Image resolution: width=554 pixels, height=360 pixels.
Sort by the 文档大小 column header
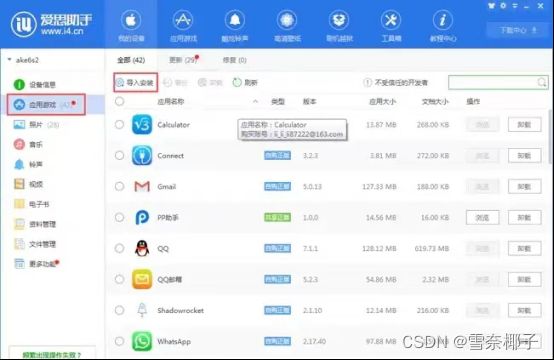tap(435, 102)
